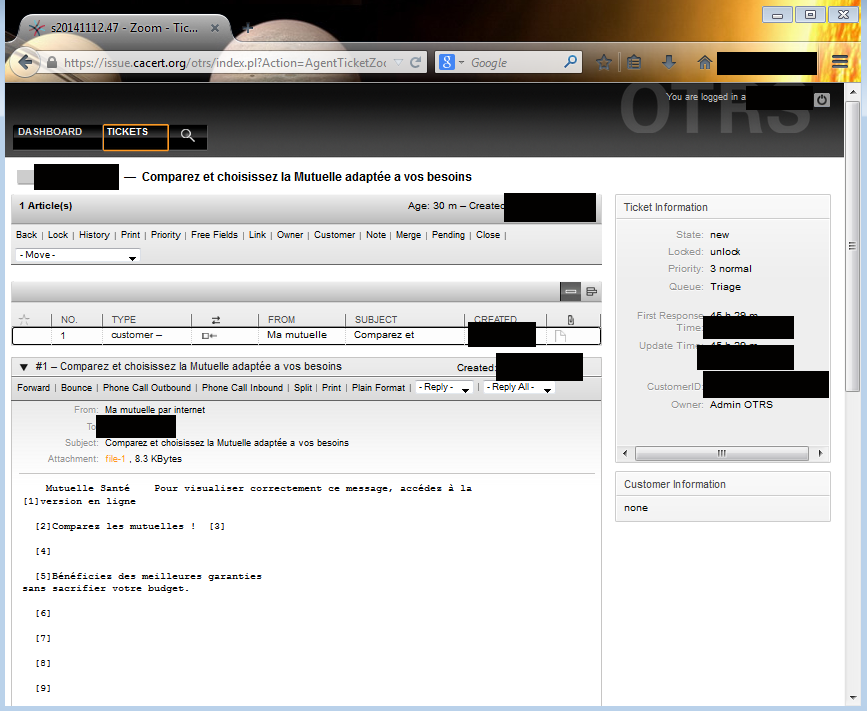Viewport: 867px width, 711px height.
Task: Open the attachment file icon in article row
Action: [560, 336]
